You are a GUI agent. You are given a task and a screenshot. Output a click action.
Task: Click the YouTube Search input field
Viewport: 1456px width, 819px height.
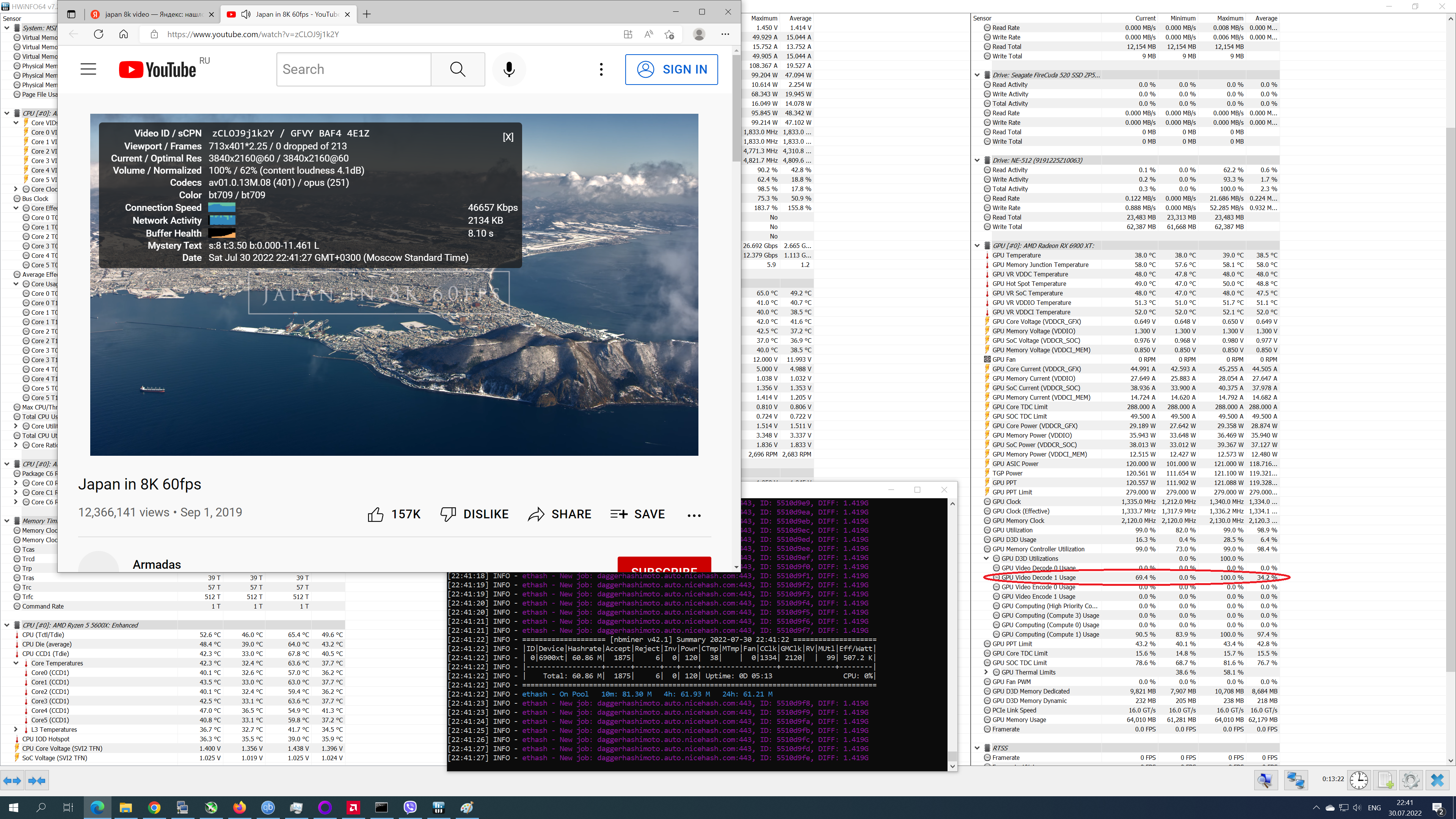[x=353, y=69]
